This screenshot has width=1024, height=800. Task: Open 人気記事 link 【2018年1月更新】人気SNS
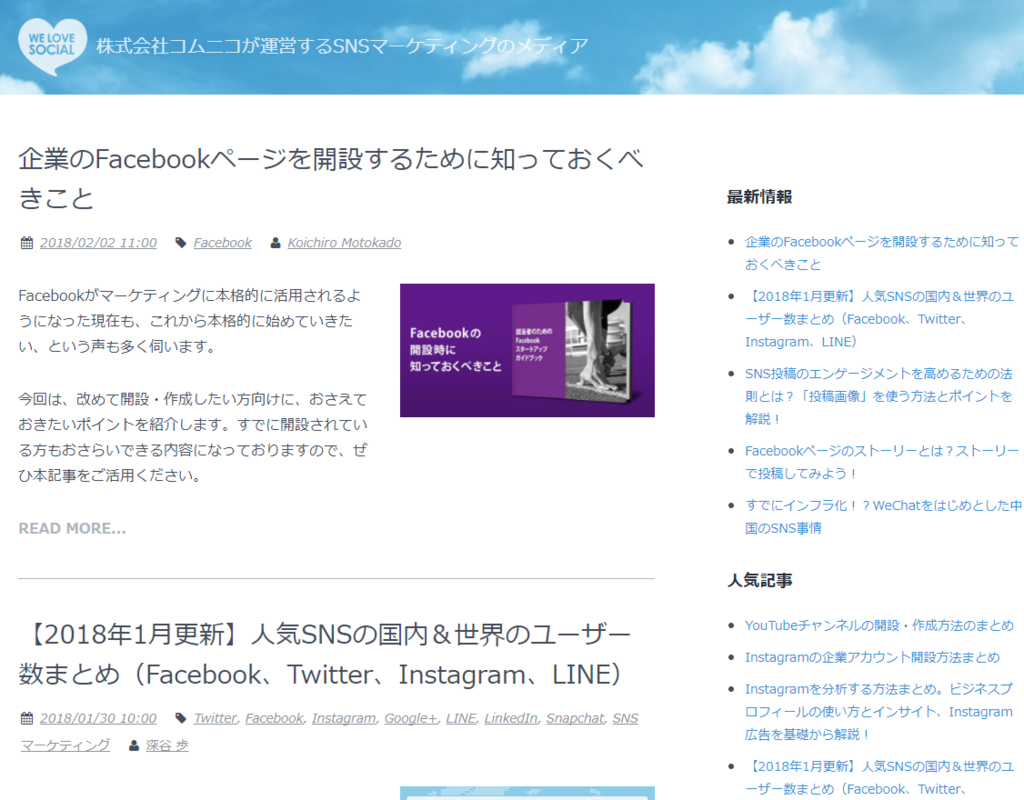(x=880, y=777)
